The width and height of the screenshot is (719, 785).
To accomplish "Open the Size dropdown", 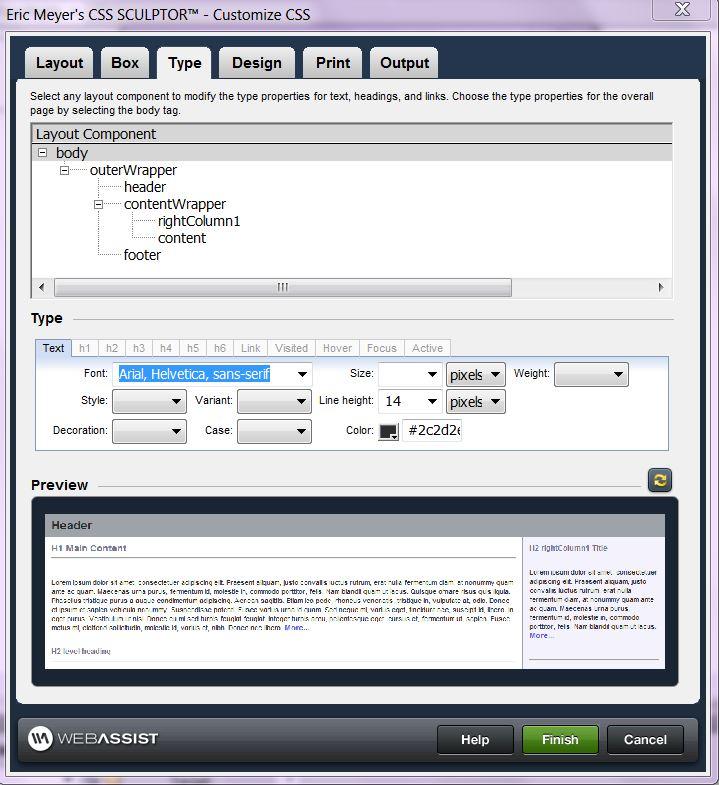I will click(432, 374).
